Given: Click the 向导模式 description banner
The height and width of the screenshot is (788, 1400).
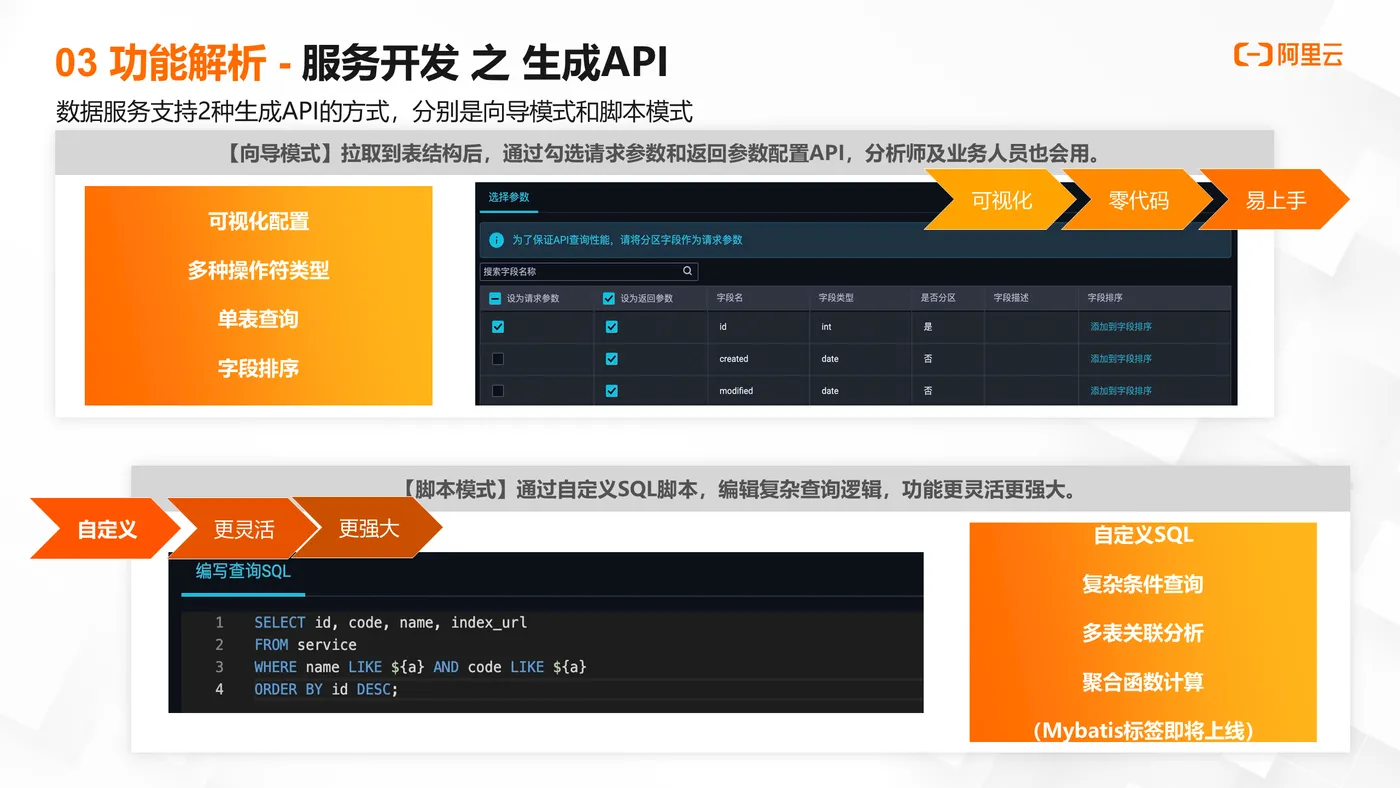Looking at the screenshot, I should [x=664, y=153].
